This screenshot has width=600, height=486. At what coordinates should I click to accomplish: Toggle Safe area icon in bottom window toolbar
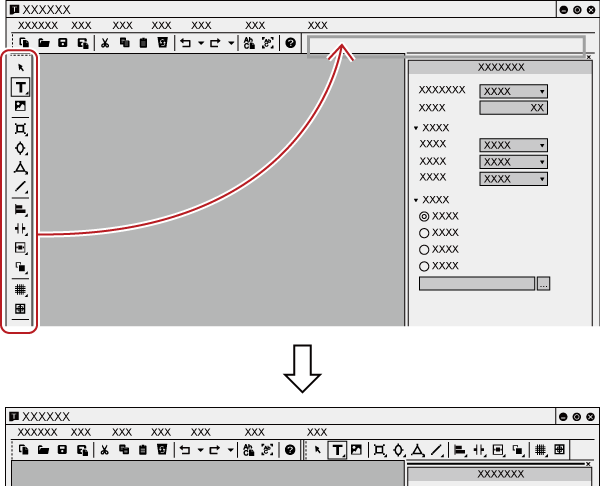point(559,450)
